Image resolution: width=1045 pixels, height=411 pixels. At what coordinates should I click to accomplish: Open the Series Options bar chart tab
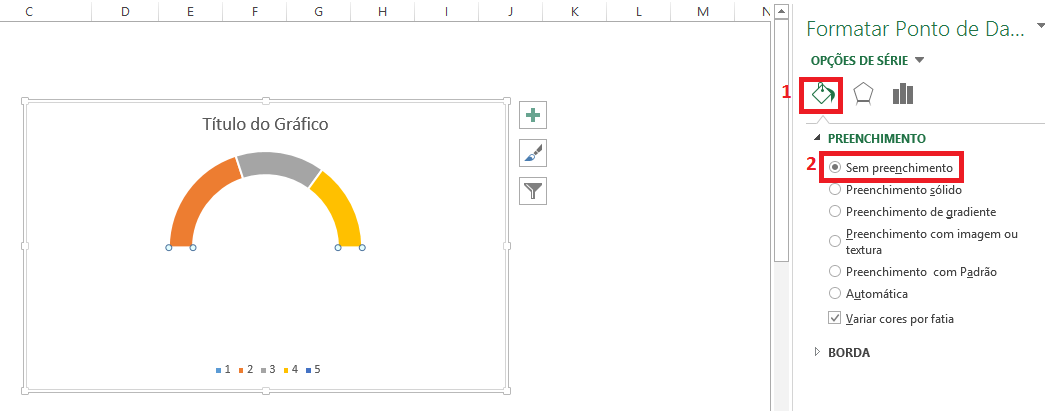903,94
